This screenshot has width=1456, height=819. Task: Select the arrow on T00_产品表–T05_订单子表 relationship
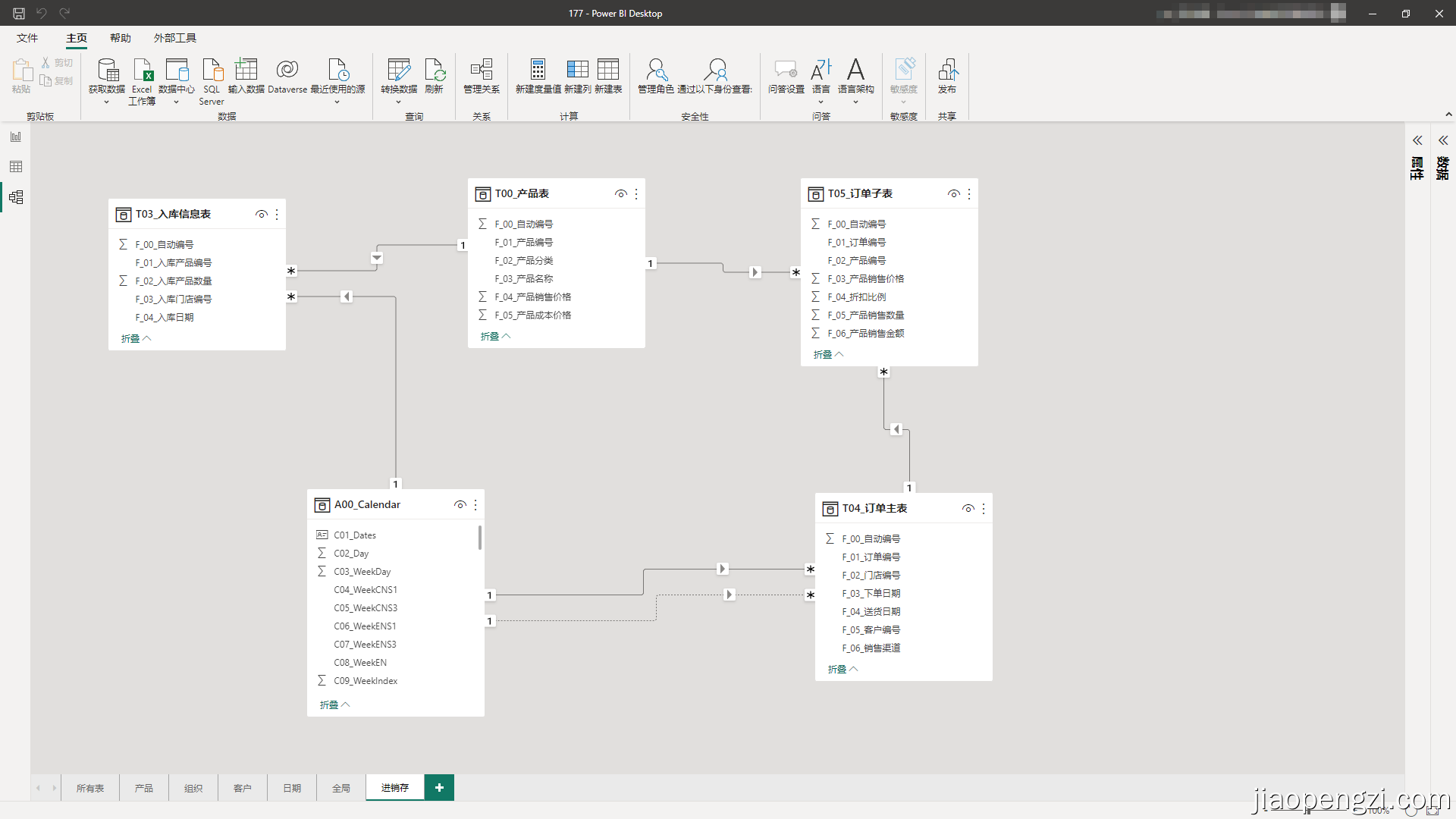tap(755, 272)
